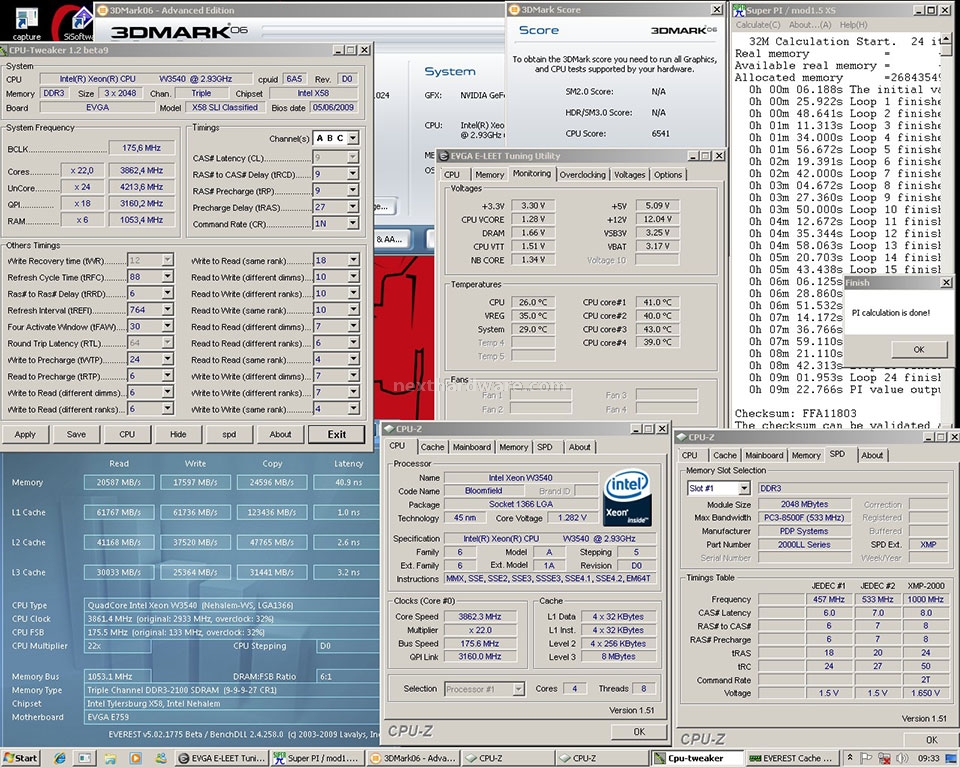Open the Options tab in EVGA E-LEET
This screenshot has height=768, width=960.
pyautogui.click(x=668, y=175)
